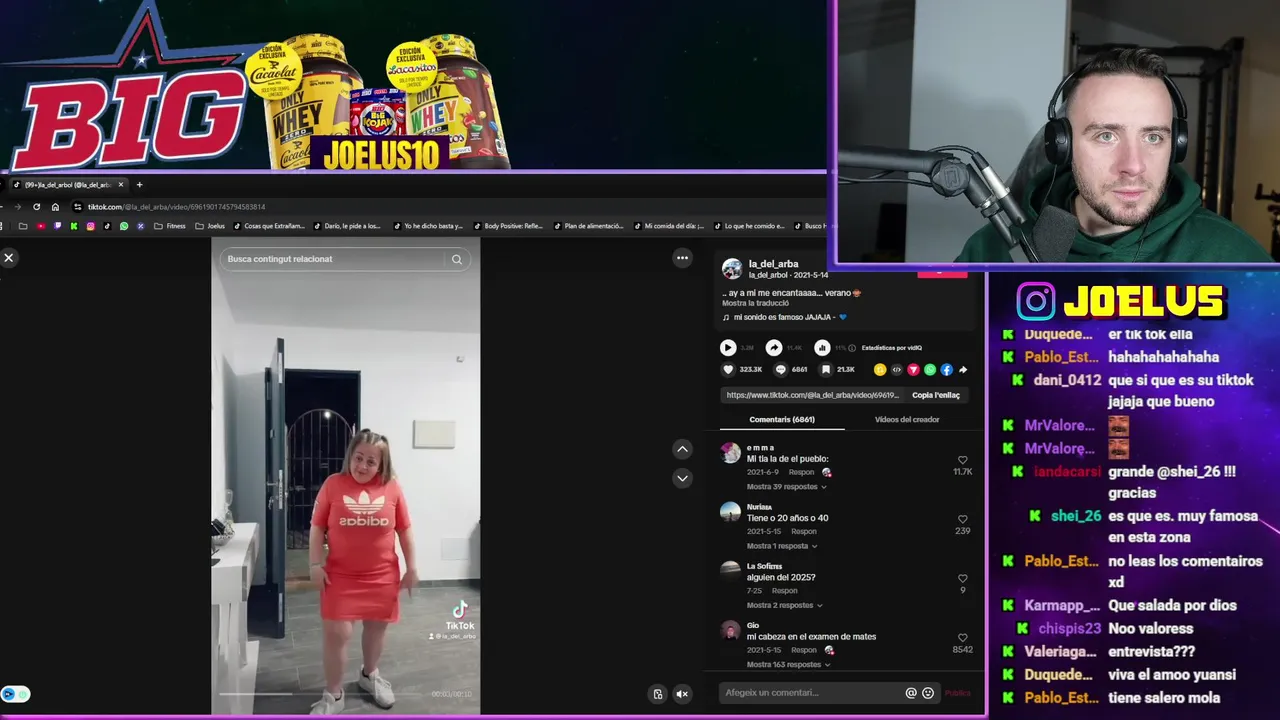Open more share options arrow icon
Screen dimensions: 1280x720
click(963, 370)
